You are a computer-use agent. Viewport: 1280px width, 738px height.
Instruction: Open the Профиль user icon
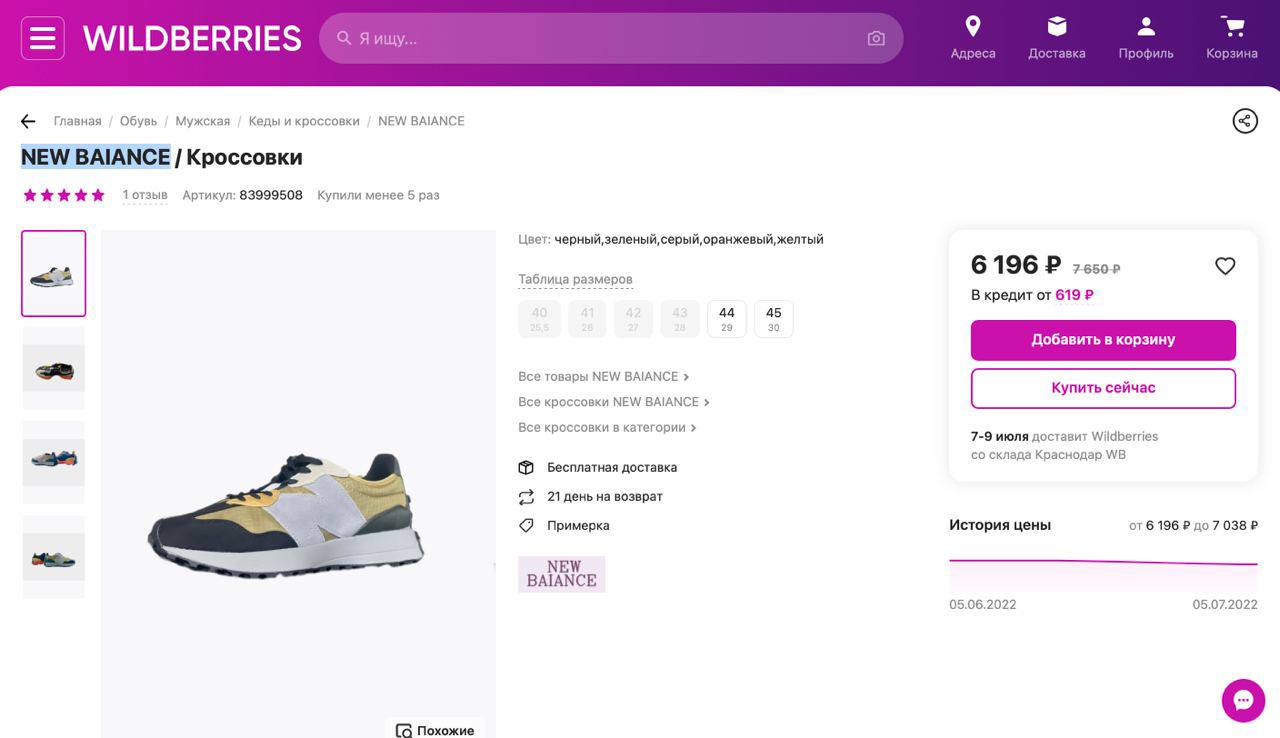tap(1146, 27)
